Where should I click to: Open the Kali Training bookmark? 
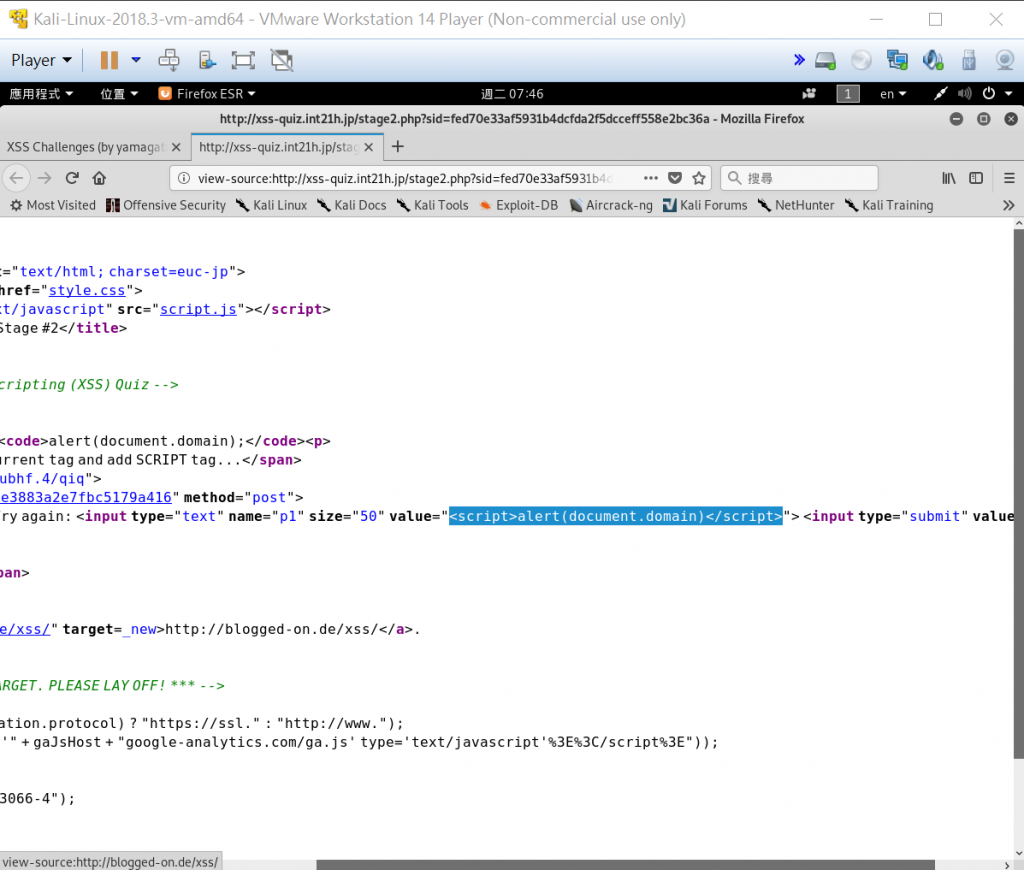pos(889,205)
